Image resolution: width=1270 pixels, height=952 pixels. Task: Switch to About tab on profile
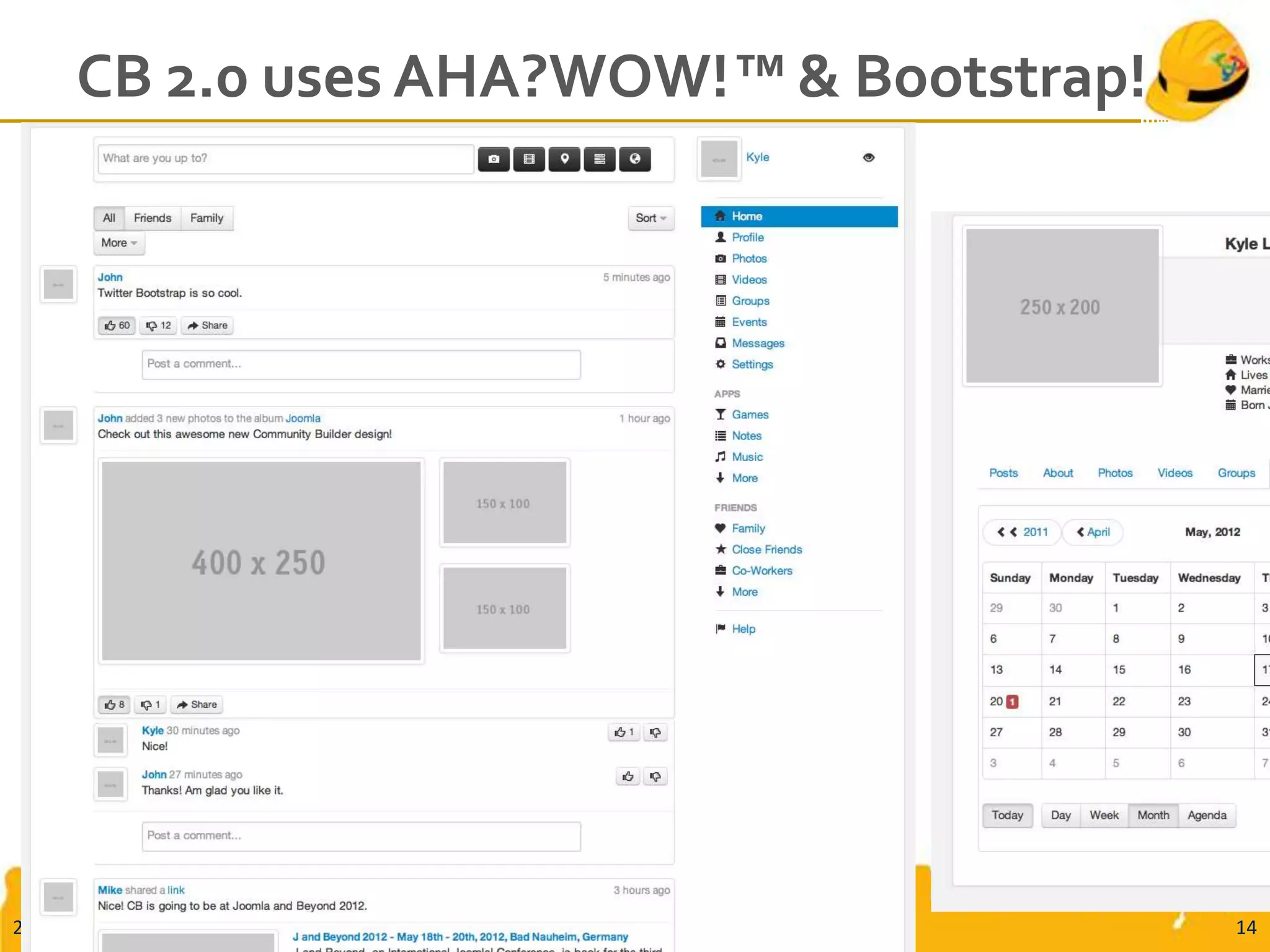click(x=1058, y=473)
